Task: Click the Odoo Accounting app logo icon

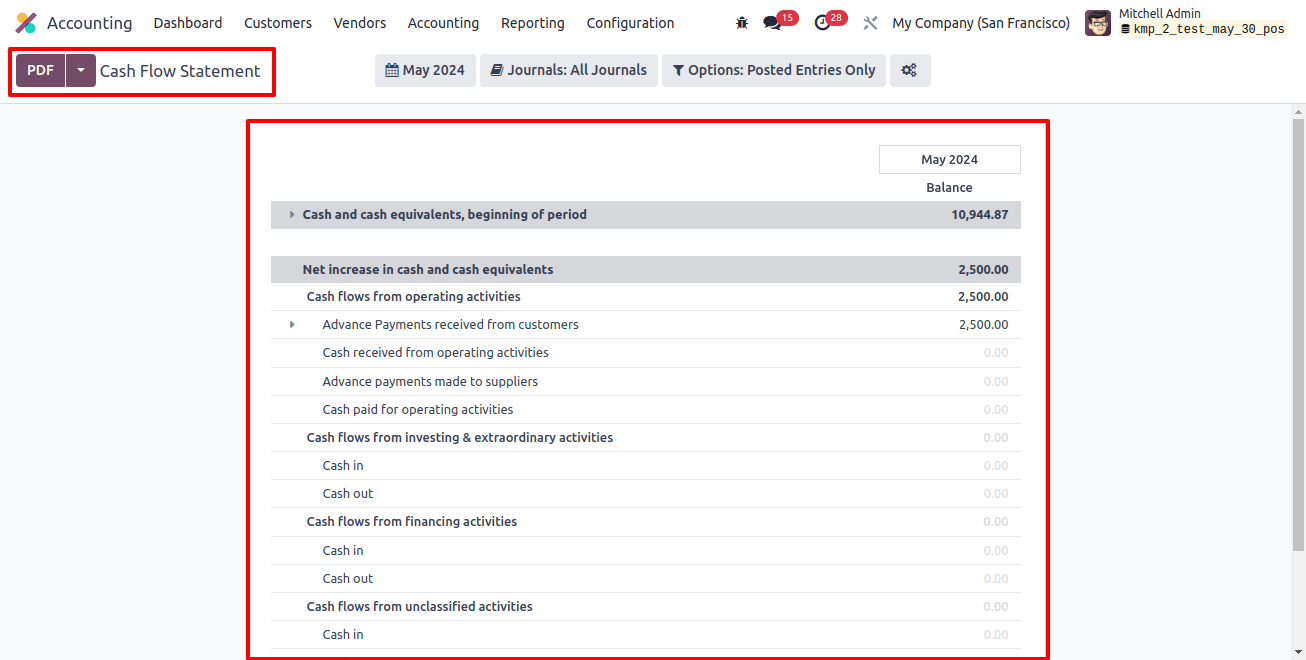Action: tap(26, 23)
